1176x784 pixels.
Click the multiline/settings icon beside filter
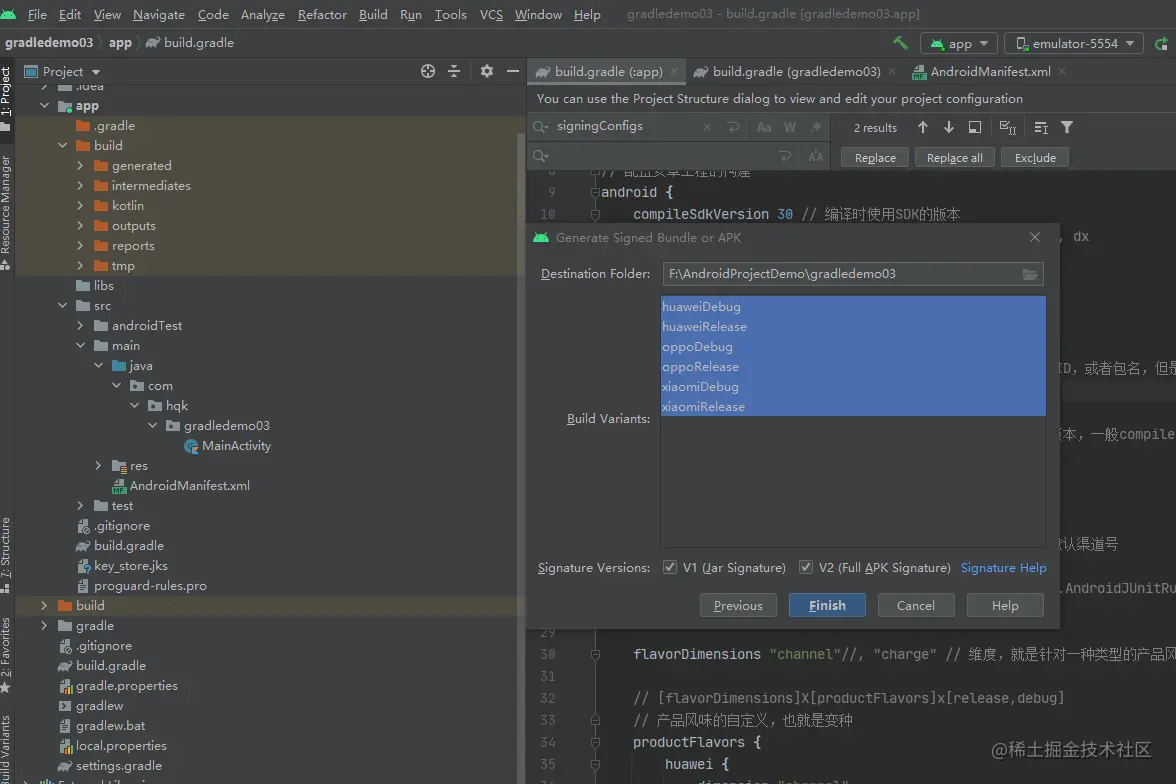[x=1041, y=128]
